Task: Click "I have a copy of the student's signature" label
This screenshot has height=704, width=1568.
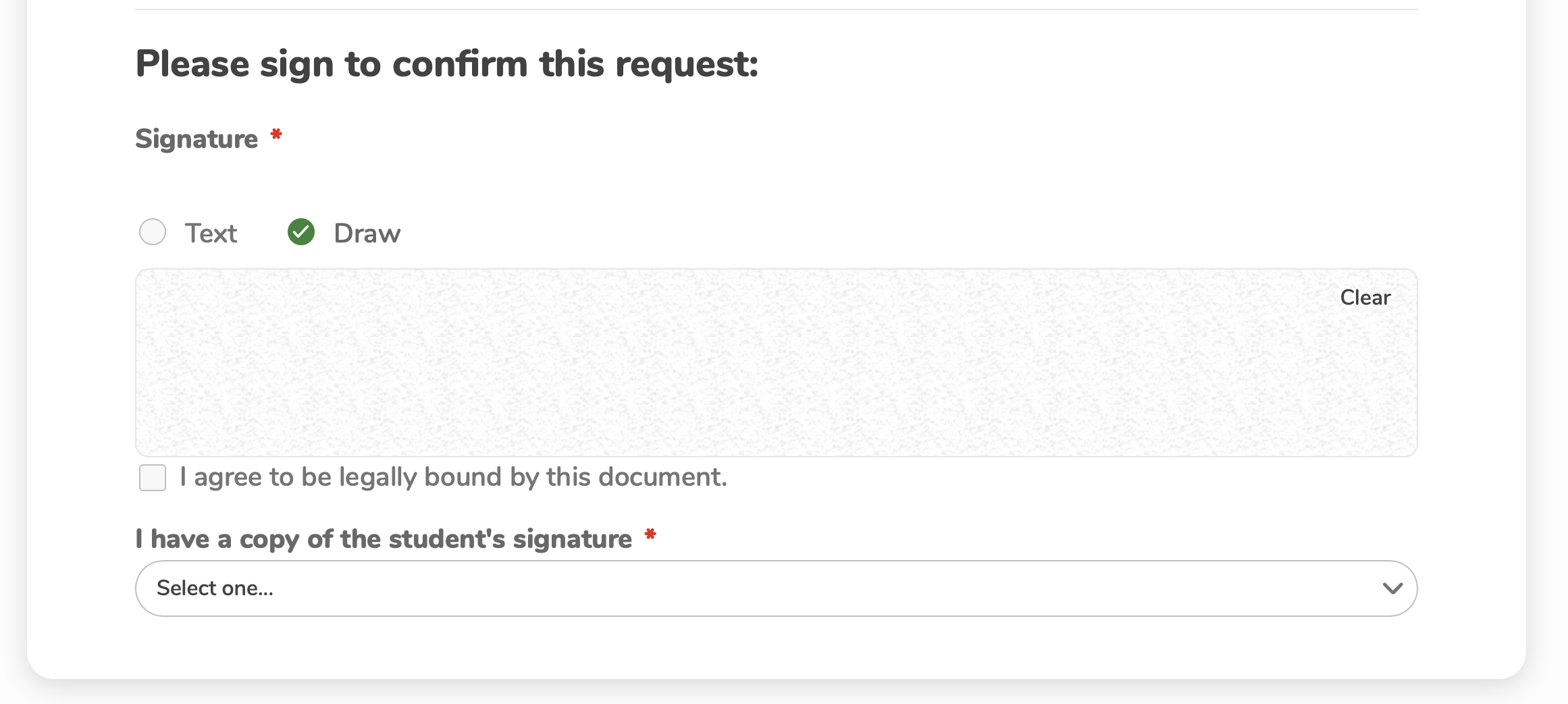Action: click(383, 539)
